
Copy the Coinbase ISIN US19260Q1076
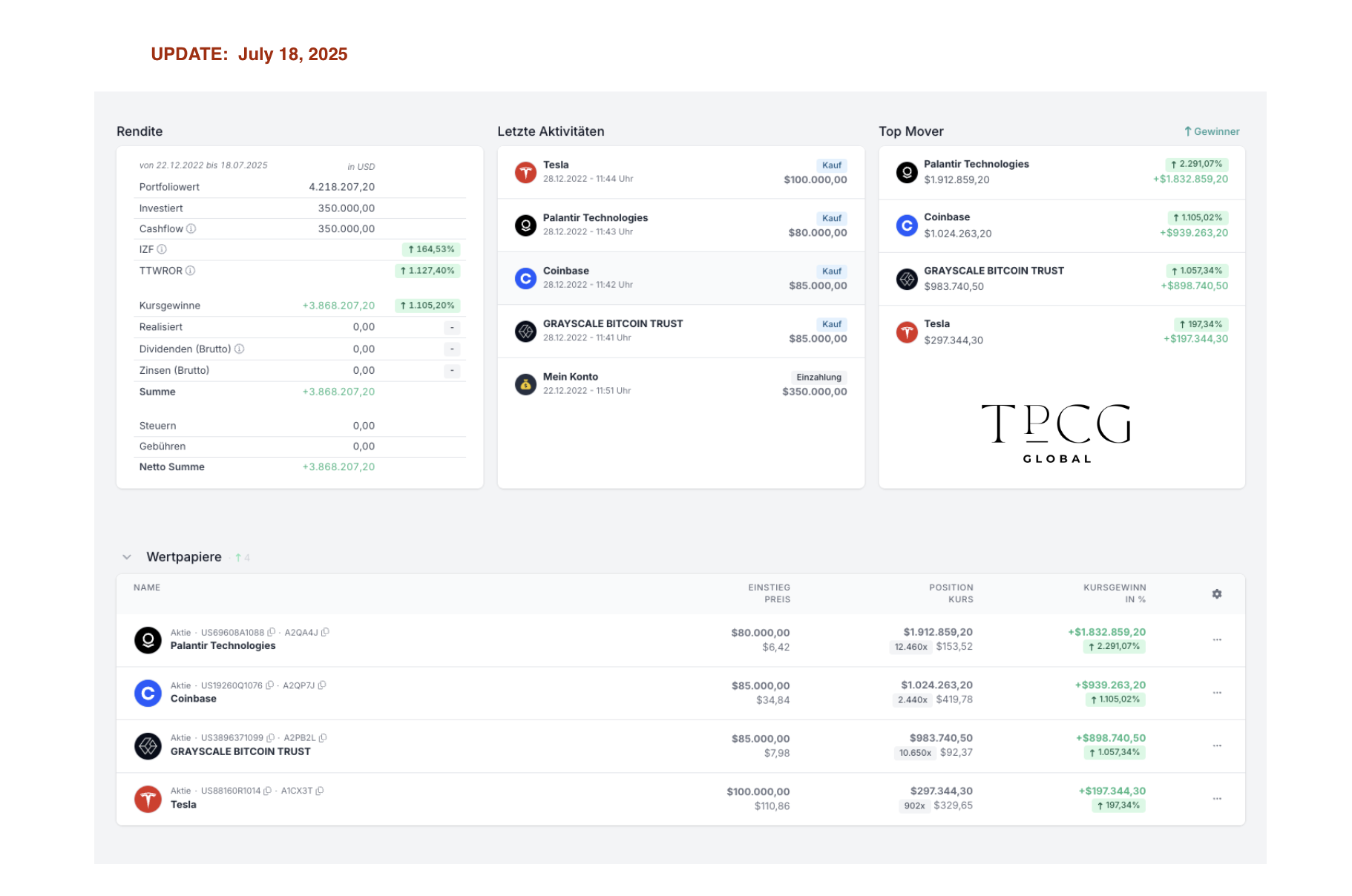[x=269, y=685]
